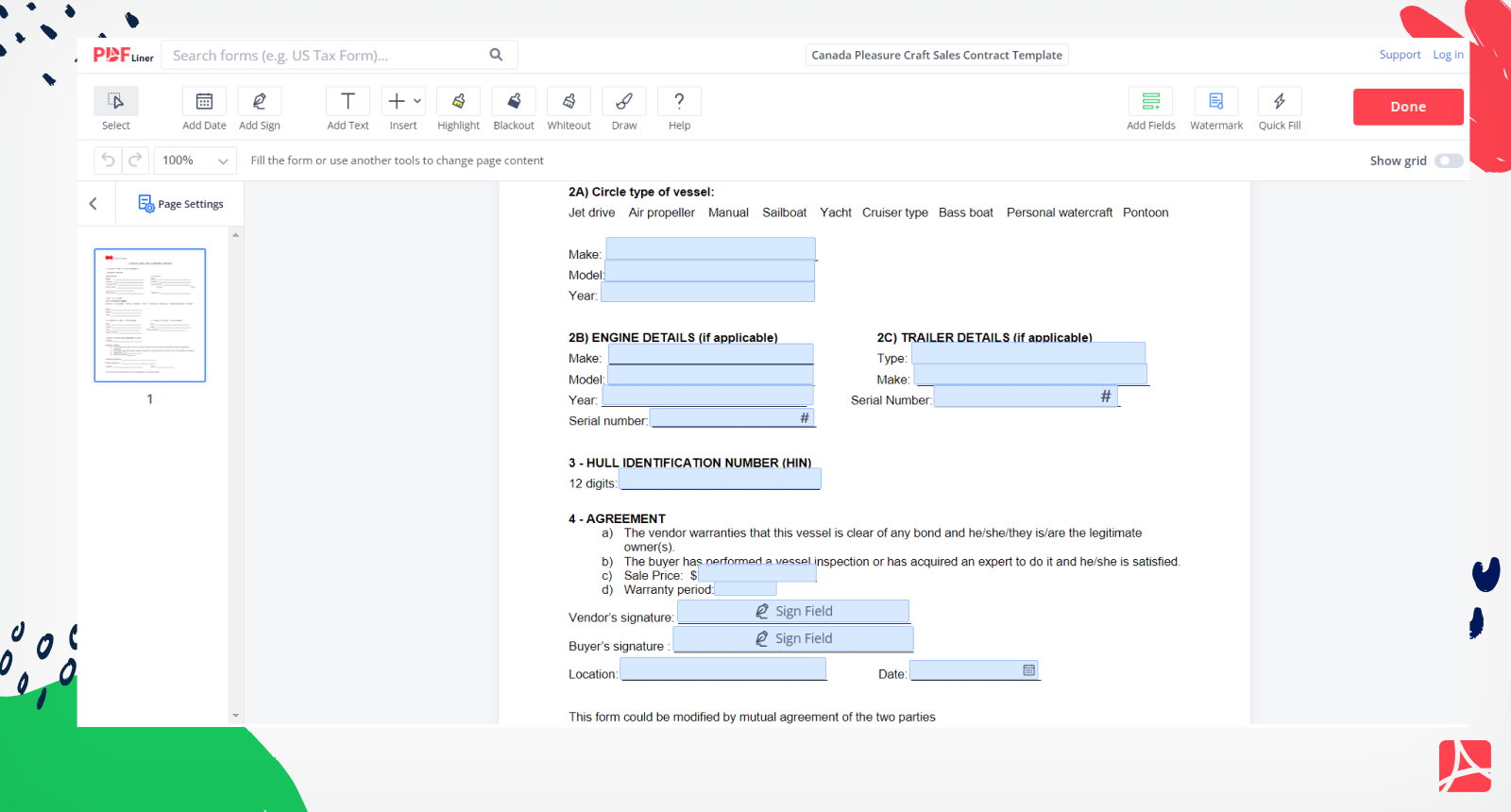Click the Warranty period field
This screenshot has height=812, width=1511.
click(745, 588)
